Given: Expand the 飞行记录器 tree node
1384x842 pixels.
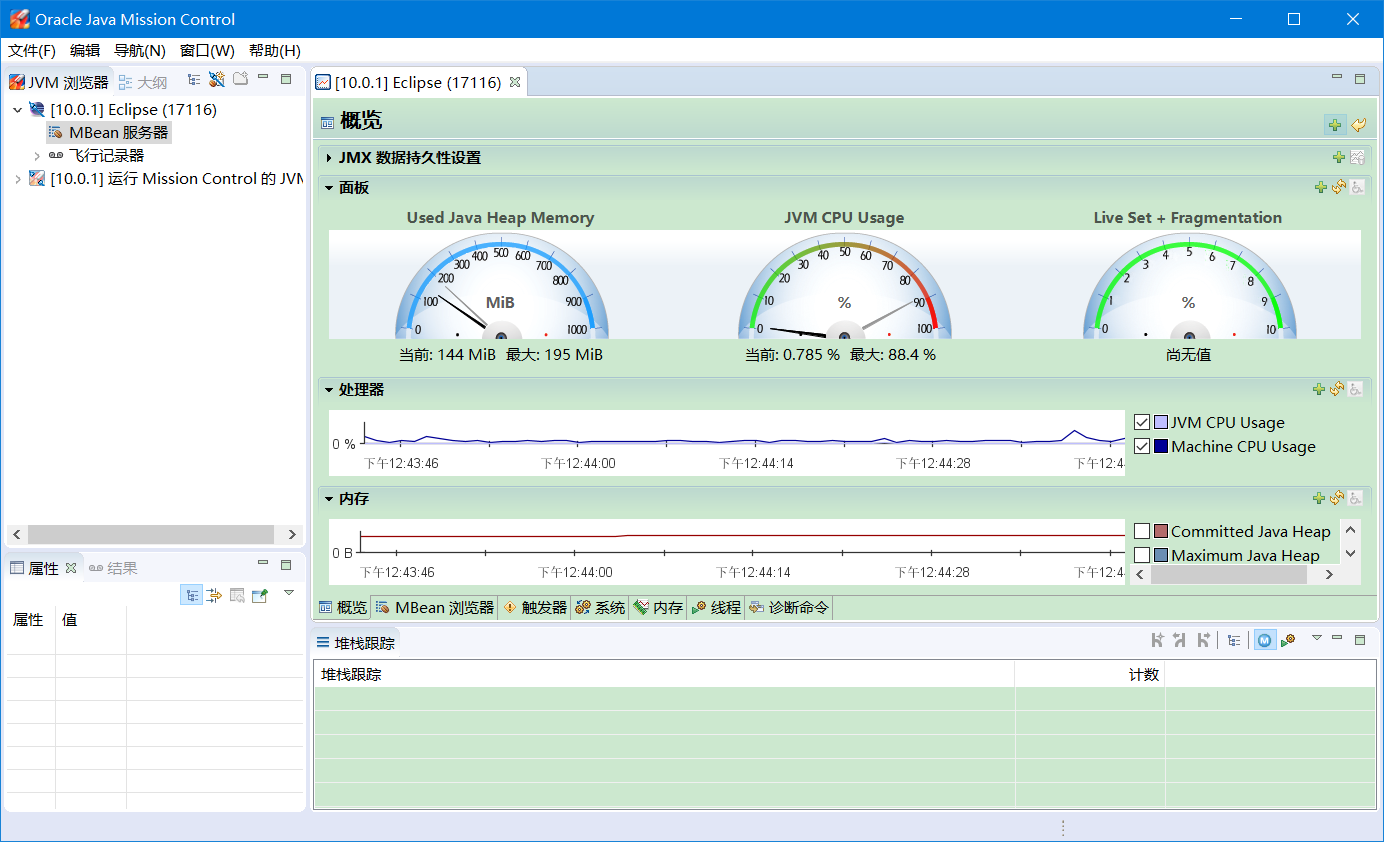Looking at the screenshot, I should (x=37, y=156).
